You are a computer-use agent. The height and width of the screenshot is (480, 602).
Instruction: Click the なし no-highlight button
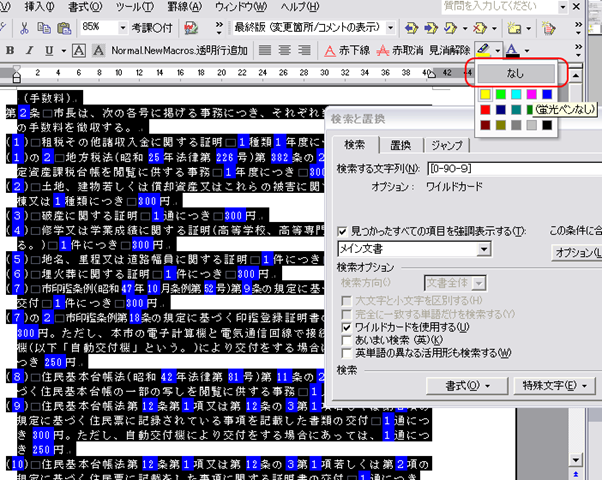pyautogui.click(x=516, y=73)
